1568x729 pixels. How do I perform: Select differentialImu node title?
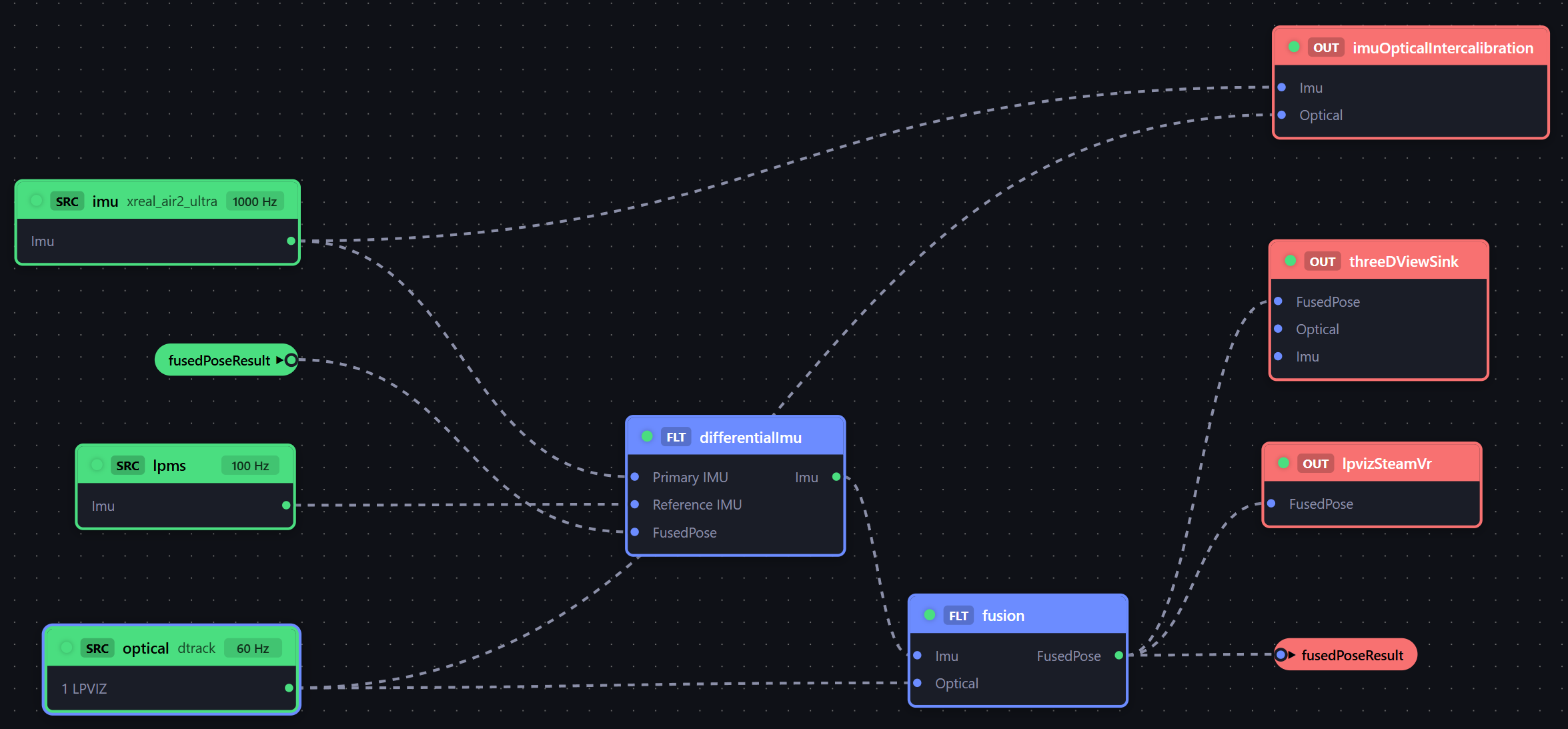click(750, 438)
